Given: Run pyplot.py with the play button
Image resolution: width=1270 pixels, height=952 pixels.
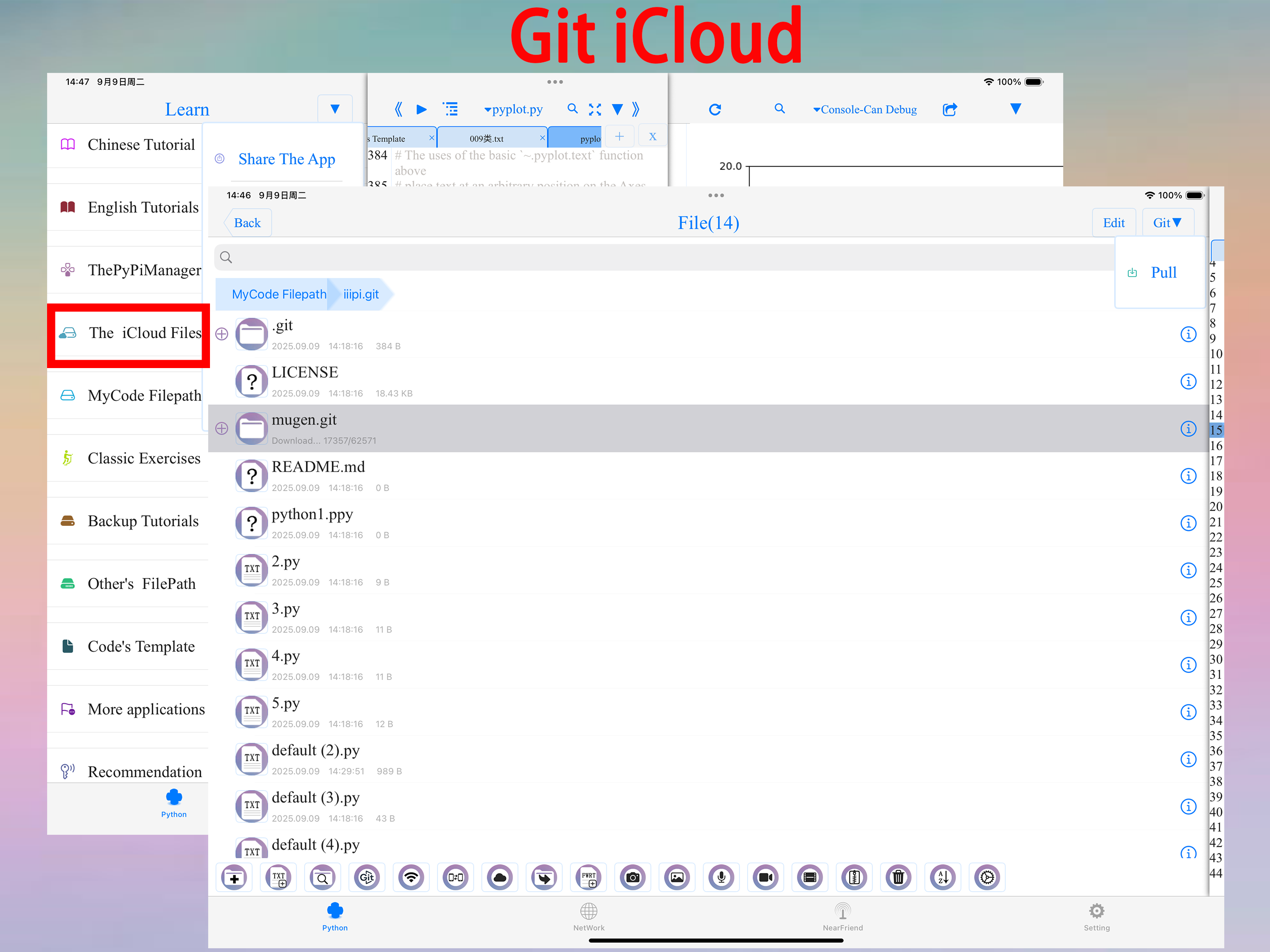Looking at the screenshot, I should point(421,109).
